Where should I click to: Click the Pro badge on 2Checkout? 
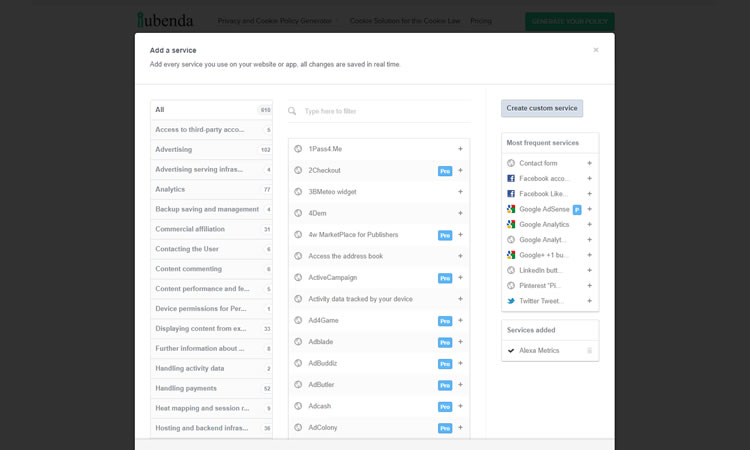tap(445, 171)
